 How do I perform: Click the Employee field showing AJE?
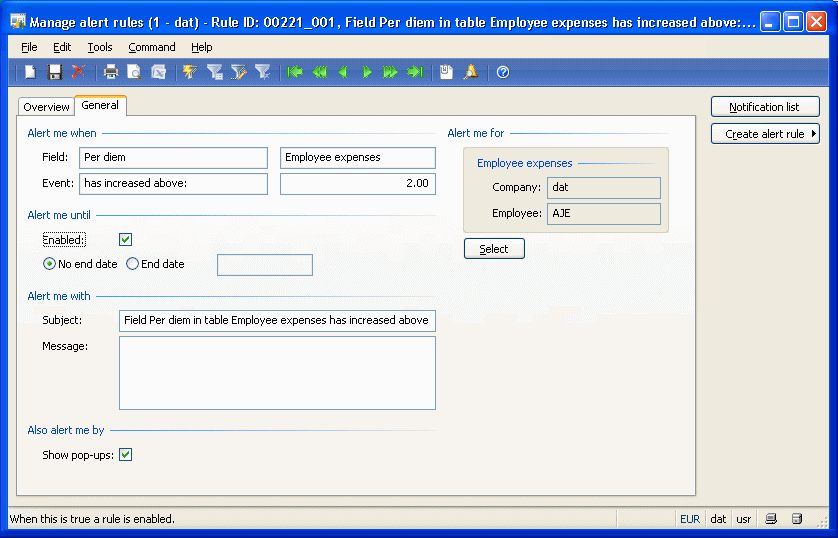coord(604,214)
